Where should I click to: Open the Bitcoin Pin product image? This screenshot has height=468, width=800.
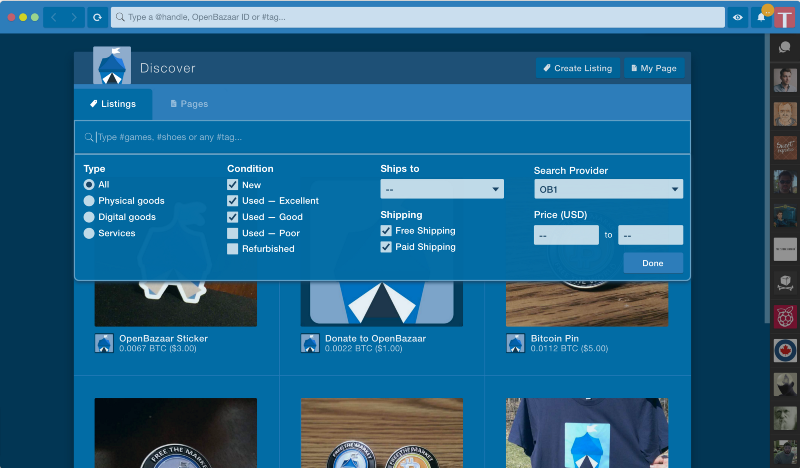pyautogui.click(x=587, y=304)
